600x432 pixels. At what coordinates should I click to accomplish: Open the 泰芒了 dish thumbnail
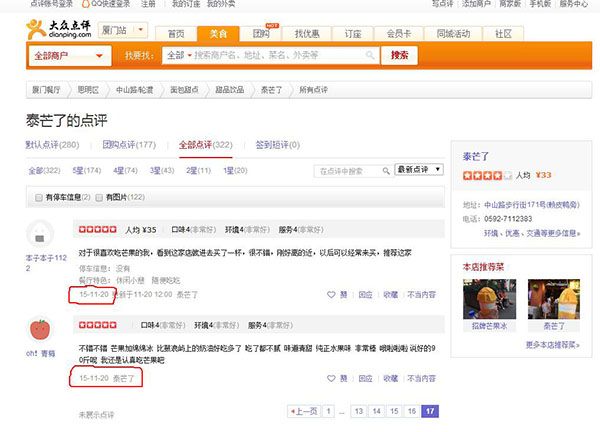(554, 299)
